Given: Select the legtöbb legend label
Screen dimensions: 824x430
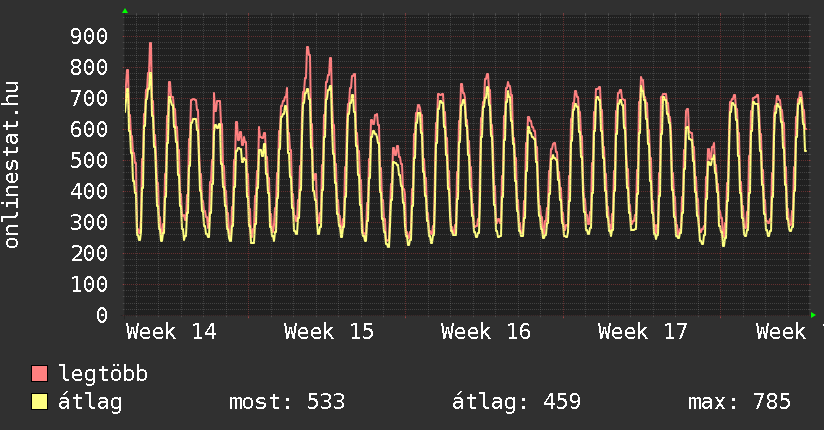Looking at the screenshot, I should [103, 374].
